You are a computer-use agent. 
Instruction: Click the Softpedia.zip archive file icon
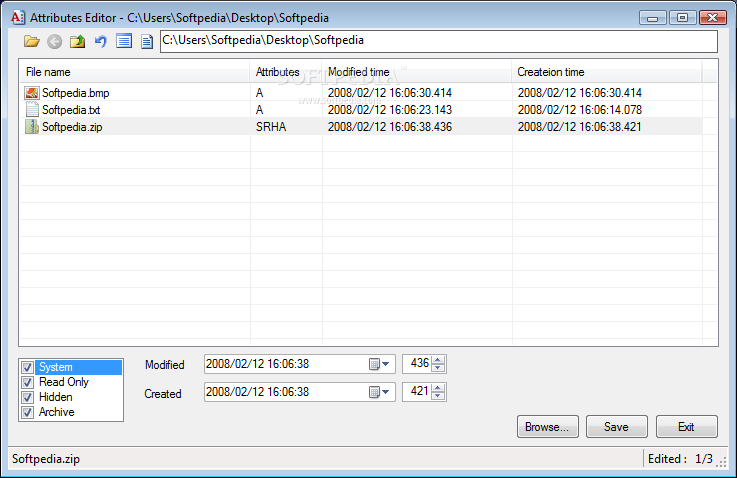tap(32, 126)
